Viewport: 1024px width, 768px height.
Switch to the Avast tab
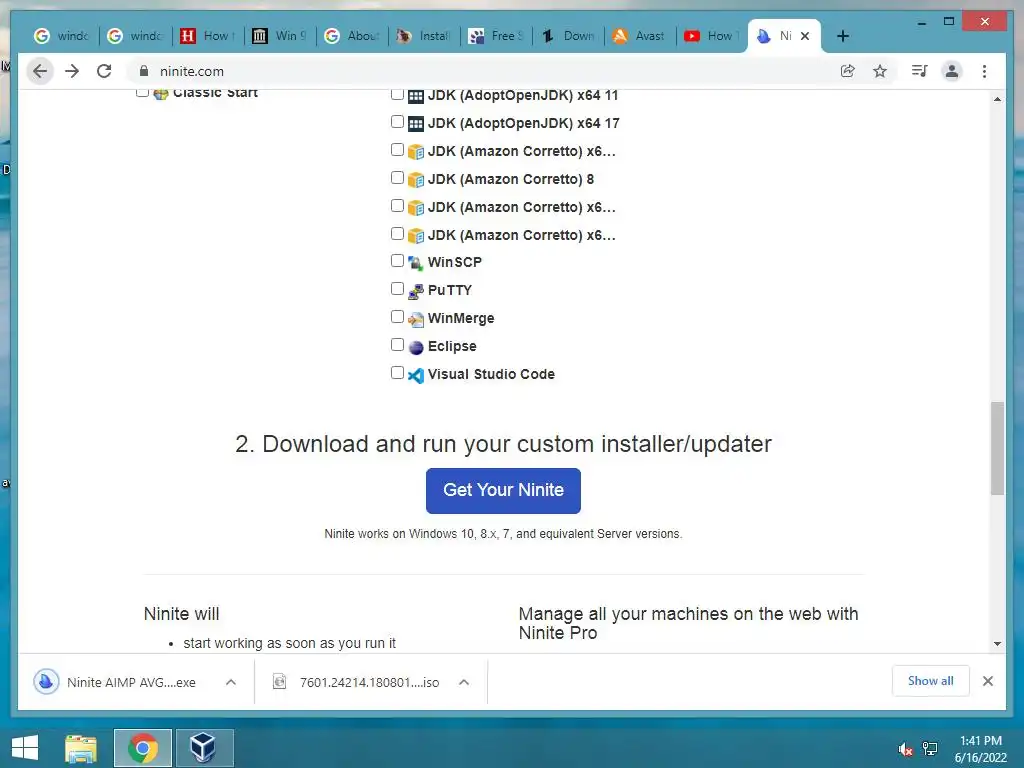pyautogui.click(x=639, y=36)
